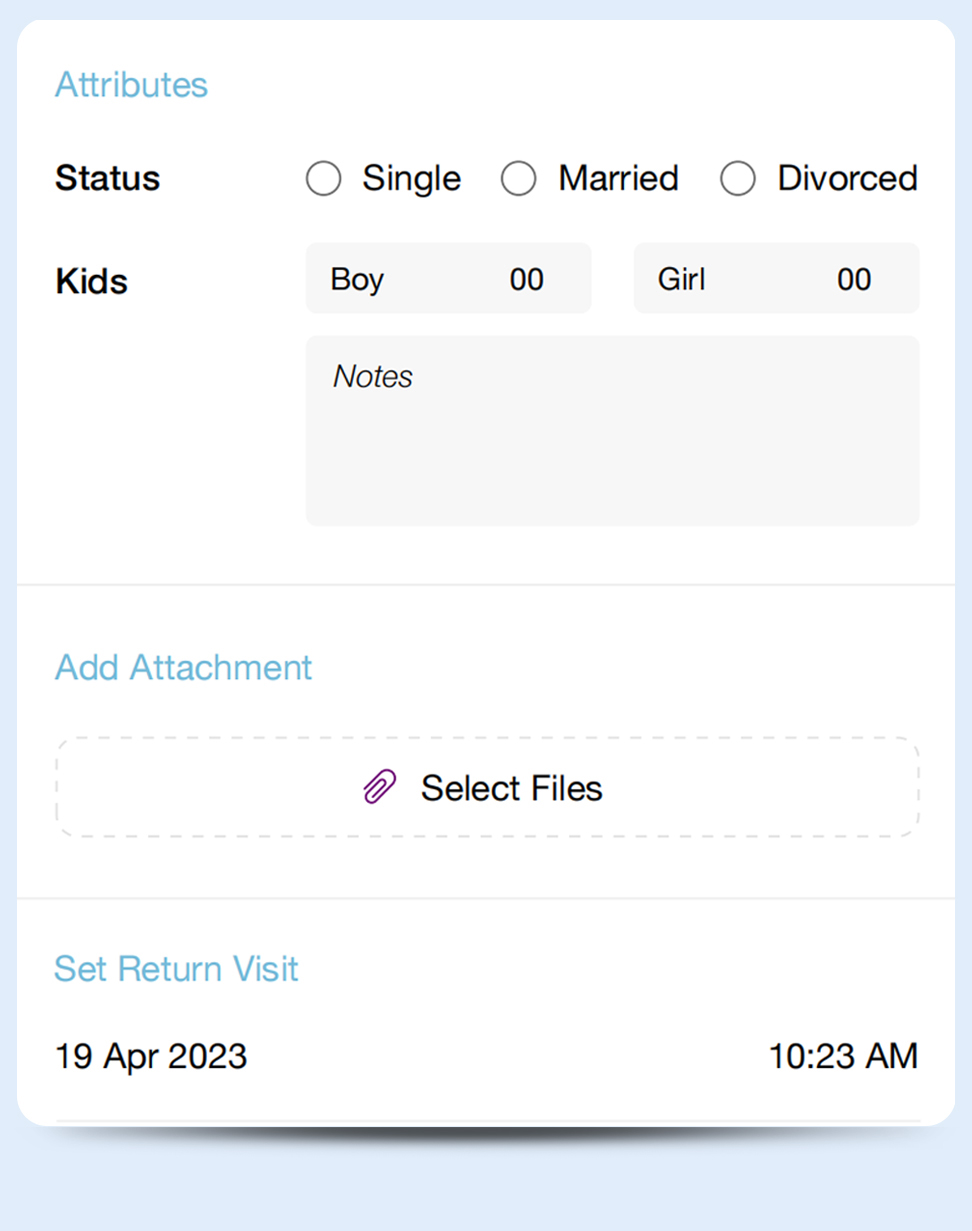Click the Status row label
The image size is (972, 1231).
[x=107, y=179]
